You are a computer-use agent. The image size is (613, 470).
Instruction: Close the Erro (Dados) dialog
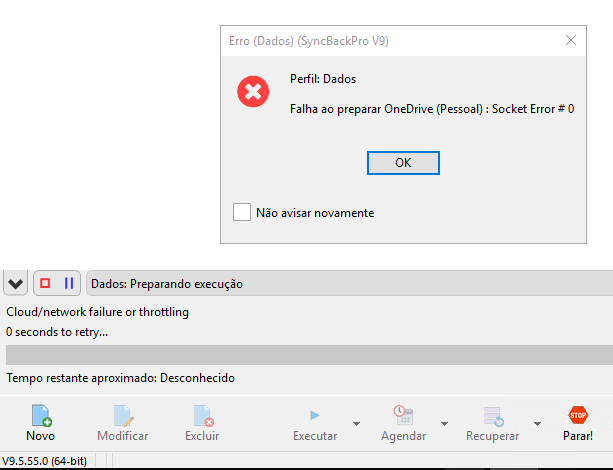(x=571, y=40)
